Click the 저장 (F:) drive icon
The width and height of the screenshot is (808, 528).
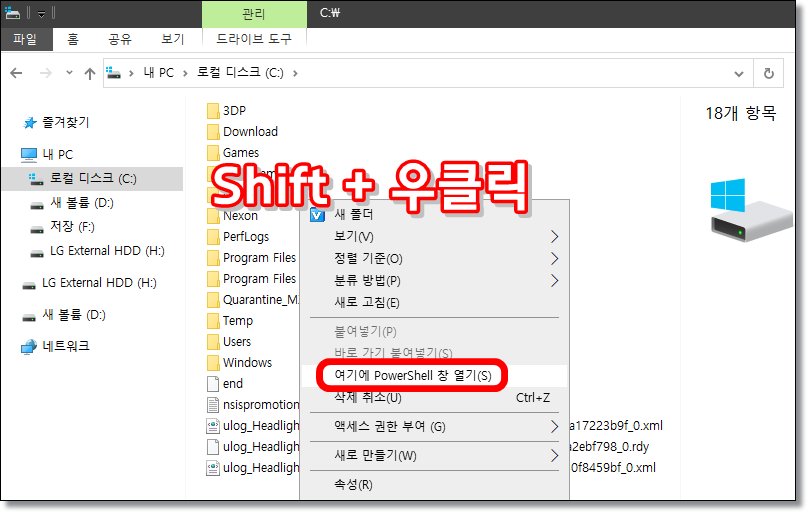coord(37,229)
